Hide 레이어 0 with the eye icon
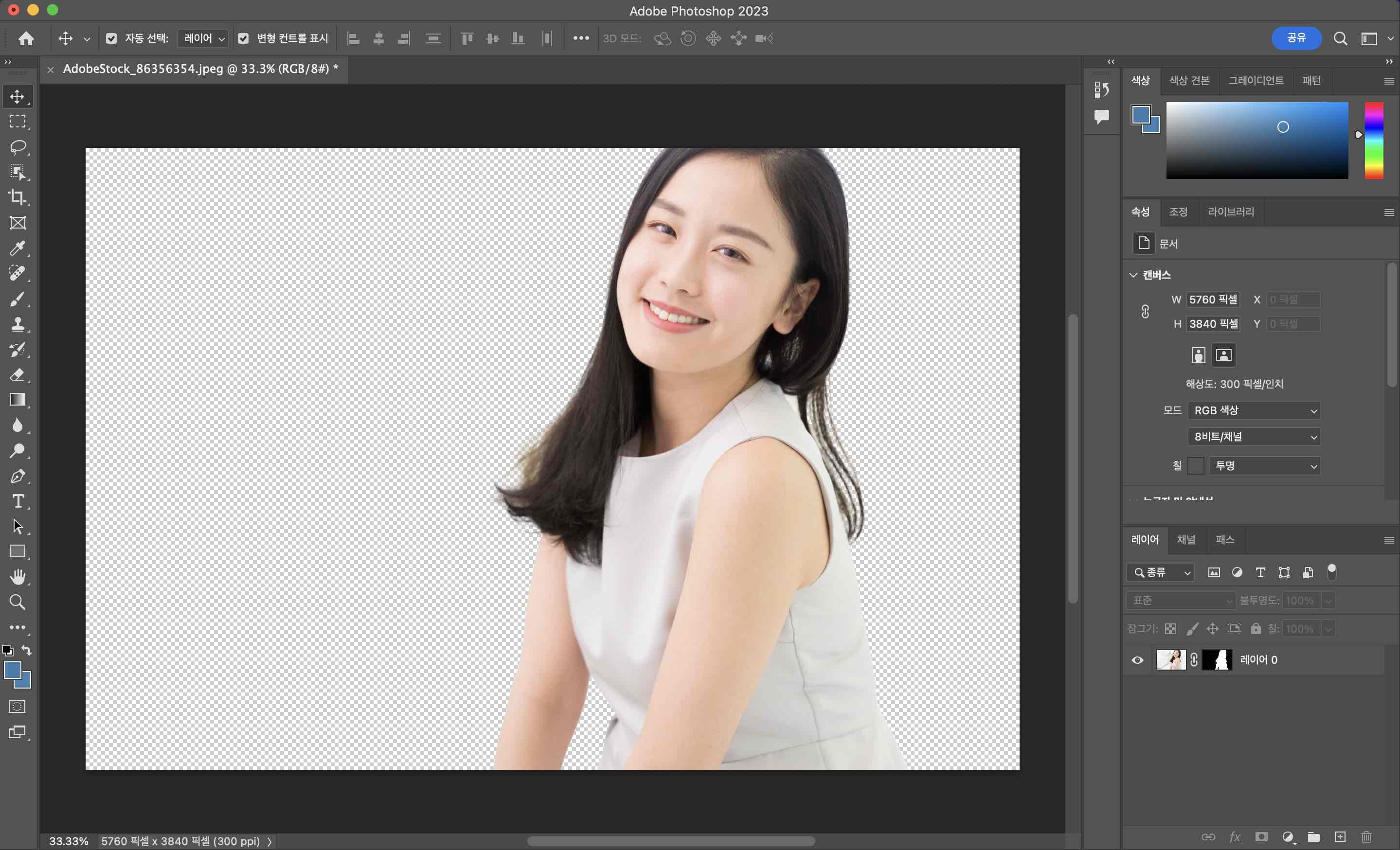Image resolution: width=1400 pixels, height=850 pixels. point(1137,660)
